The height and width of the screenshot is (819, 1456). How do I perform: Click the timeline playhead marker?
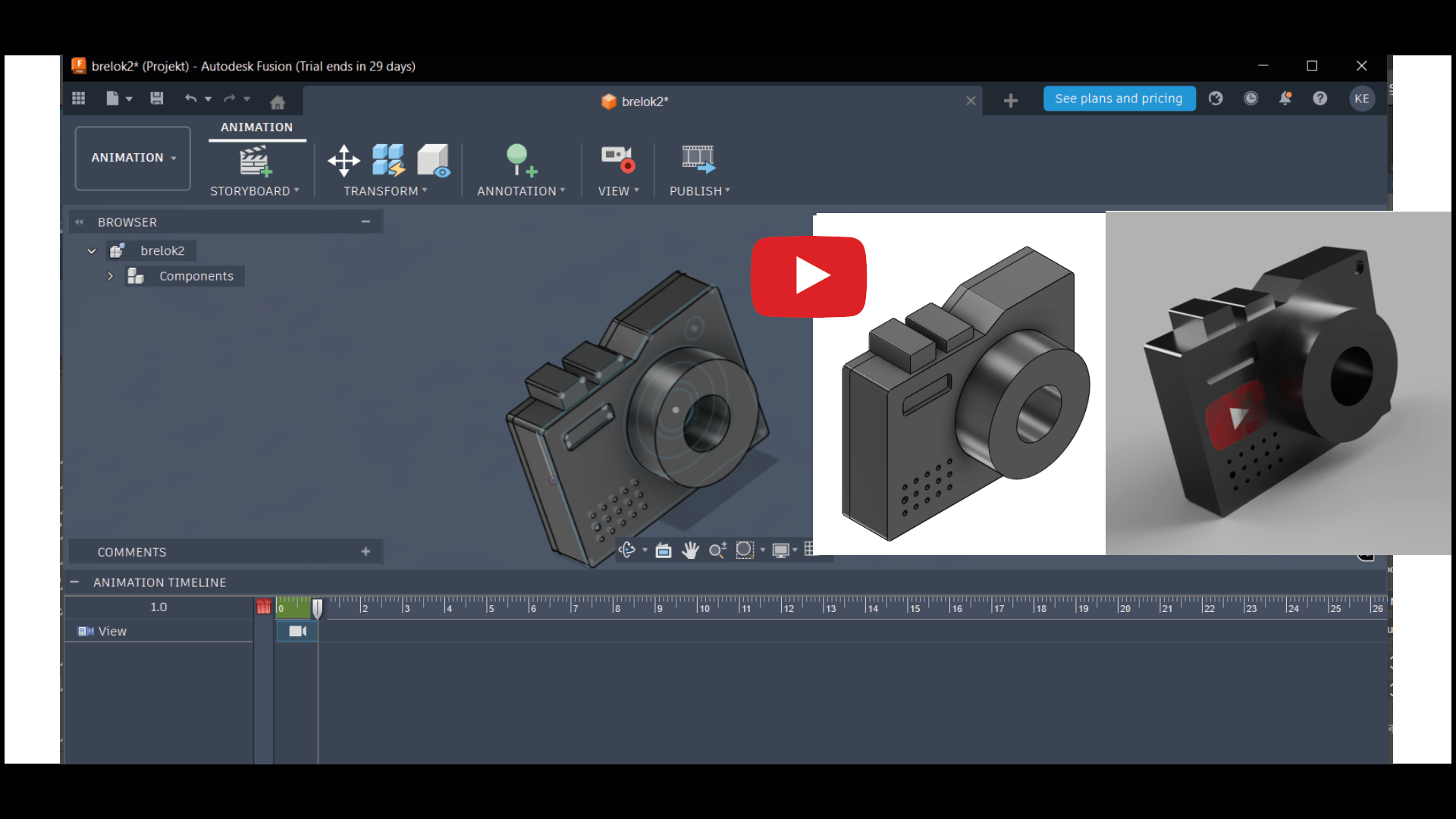[318, 607]
